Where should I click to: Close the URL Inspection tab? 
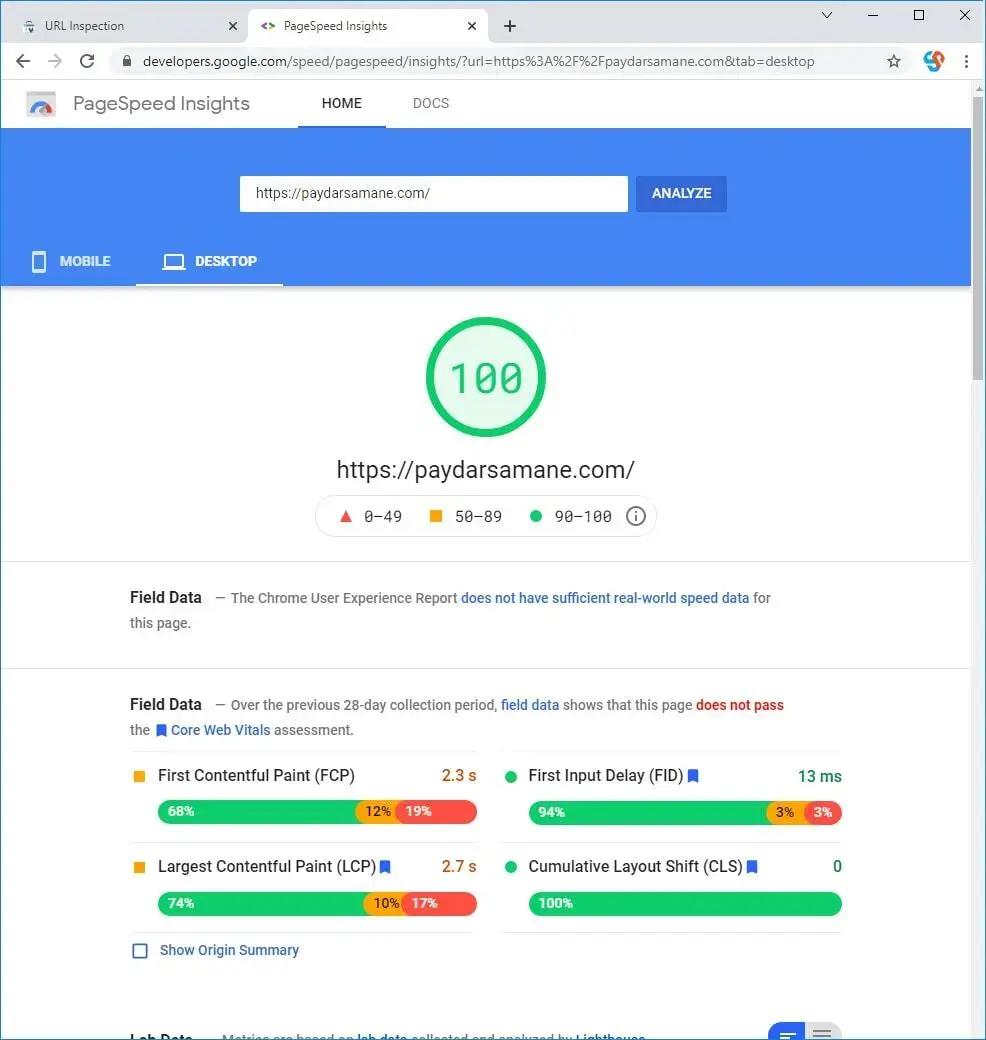tap(233, 26)
